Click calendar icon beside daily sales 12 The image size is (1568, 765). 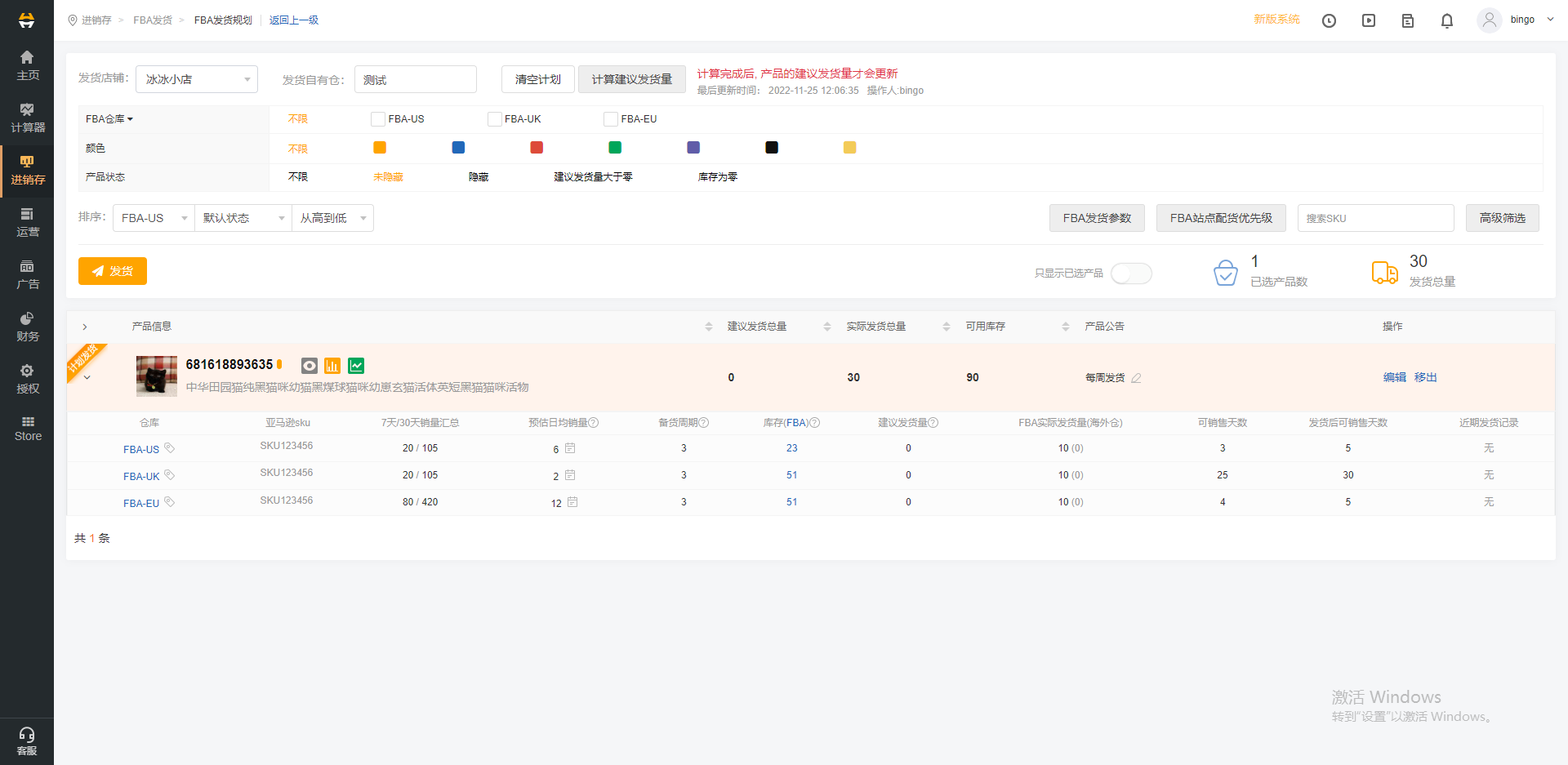(572, 502)
